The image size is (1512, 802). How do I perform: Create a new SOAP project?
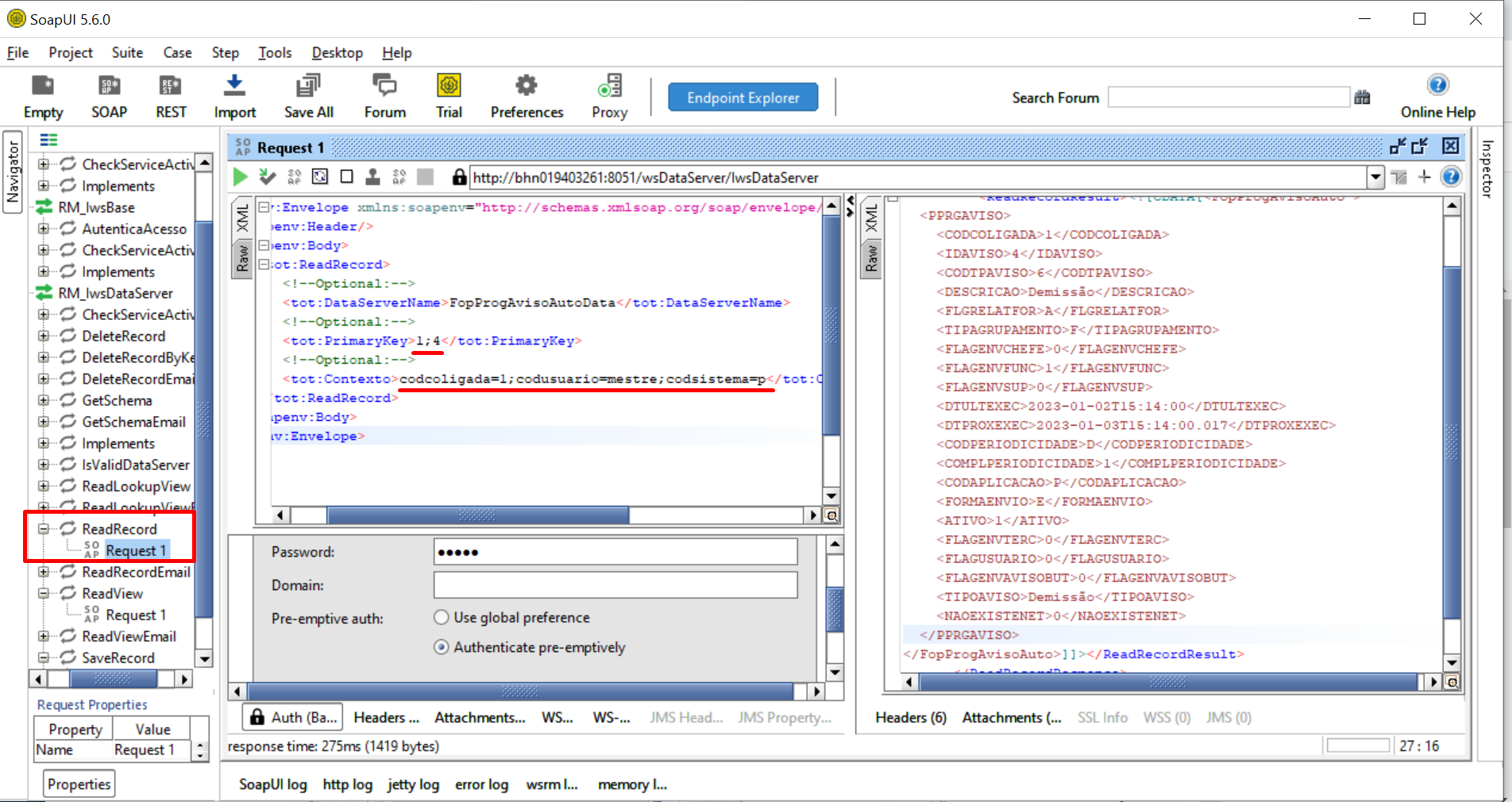[x=109, y=96]
